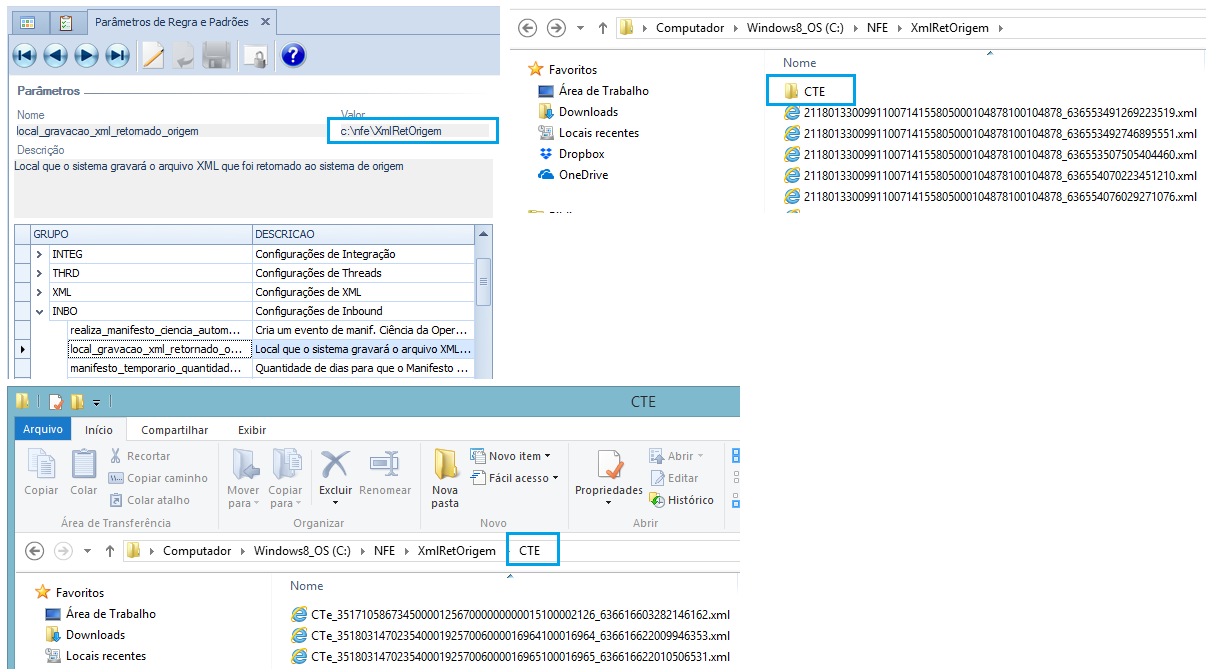Viewport: 1206px width, 669px height.
Task: Click Recortar scissors in the ribbon
Action: (x=140, y=456)
